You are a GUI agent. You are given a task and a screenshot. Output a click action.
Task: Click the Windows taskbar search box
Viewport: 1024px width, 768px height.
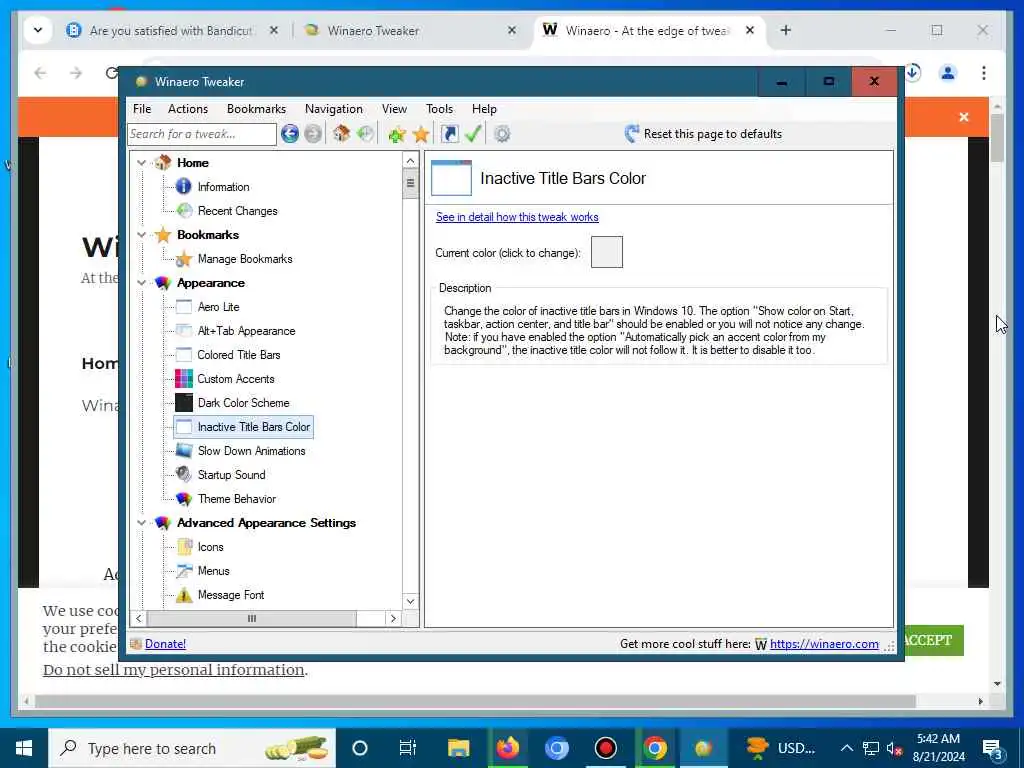[x=192, y=748]
